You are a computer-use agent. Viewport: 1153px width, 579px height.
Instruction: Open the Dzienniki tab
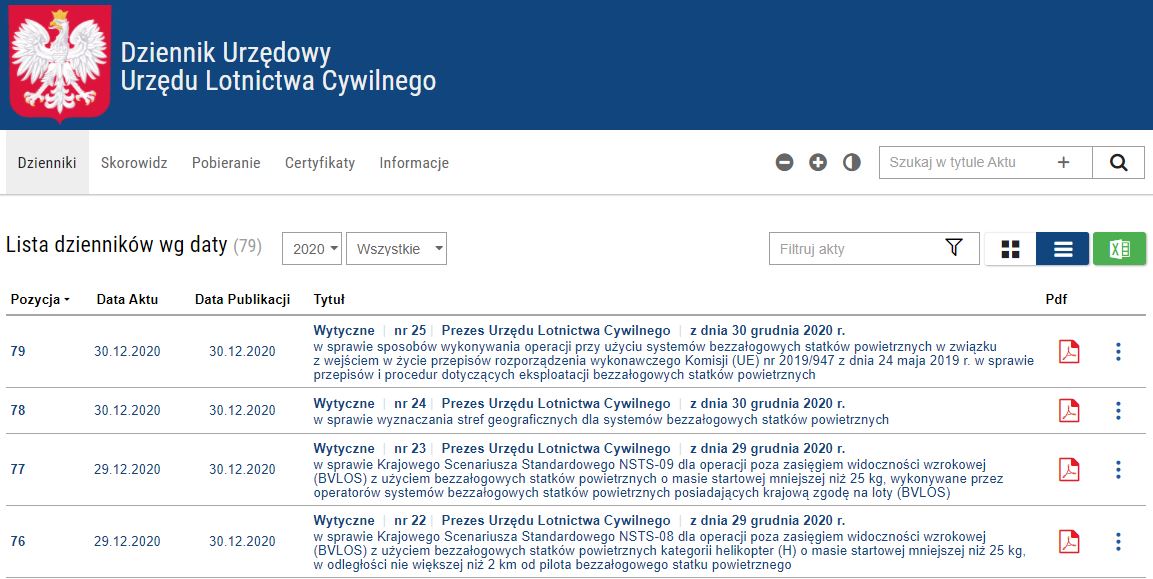coord(47,163)
